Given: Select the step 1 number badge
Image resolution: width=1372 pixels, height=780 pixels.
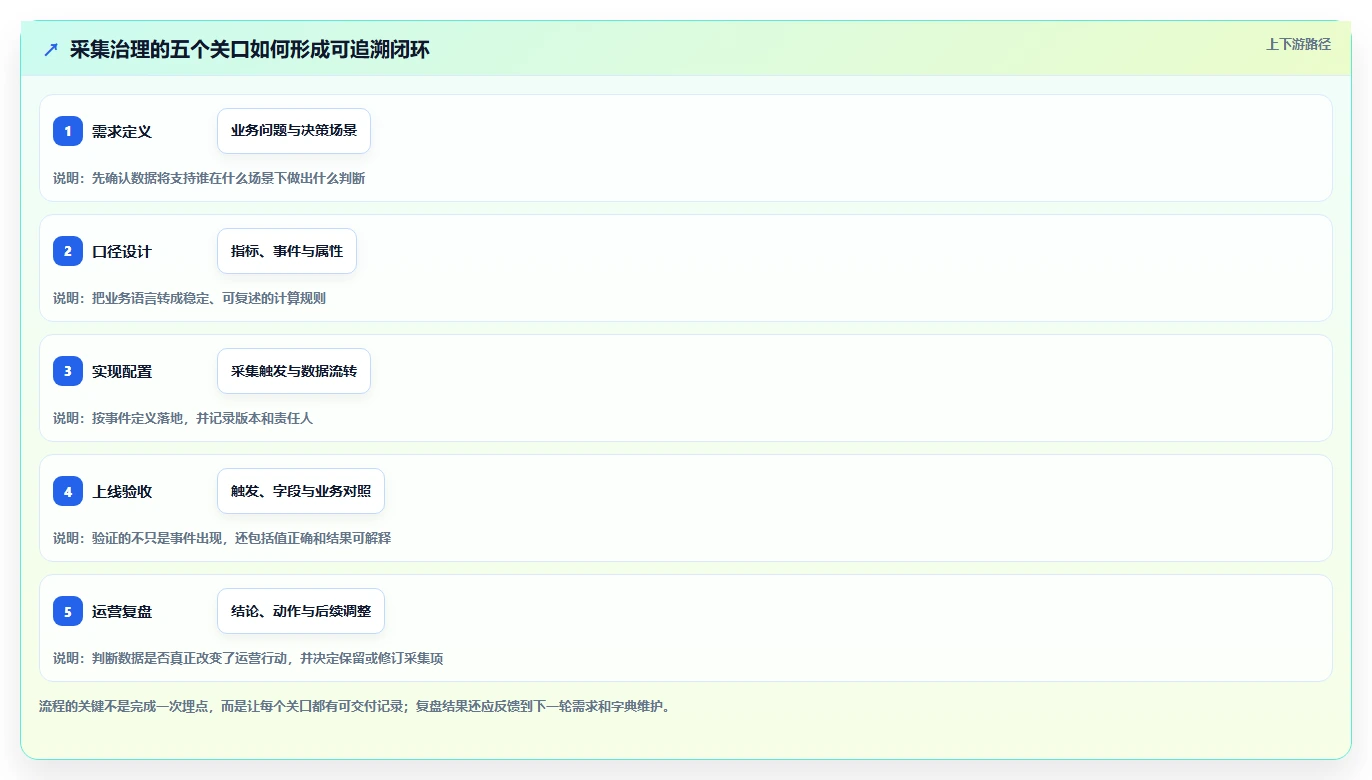Looking at the screenshot, I should click(68, 131).
